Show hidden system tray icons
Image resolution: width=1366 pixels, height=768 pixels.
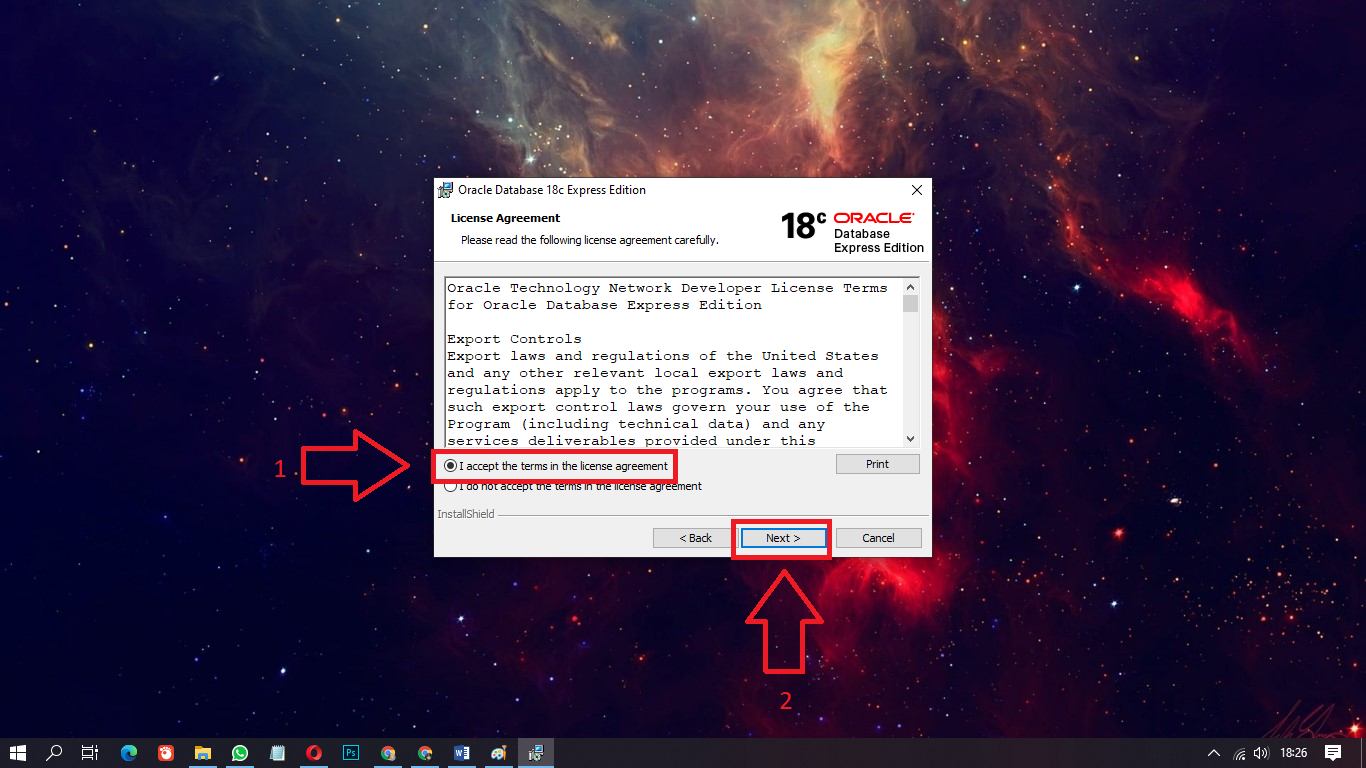point(1214,753)
